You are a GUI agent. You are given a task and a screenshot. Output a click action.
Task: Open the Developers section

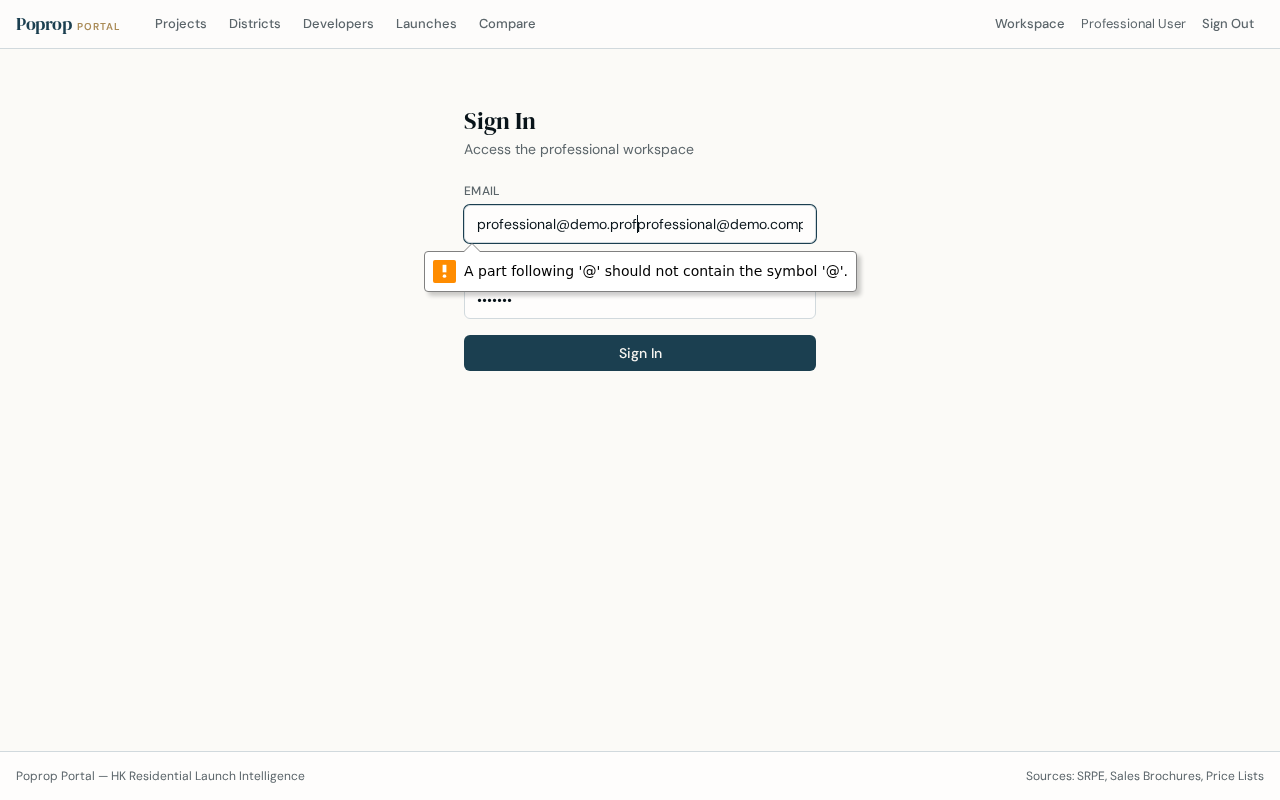[338, 24]
